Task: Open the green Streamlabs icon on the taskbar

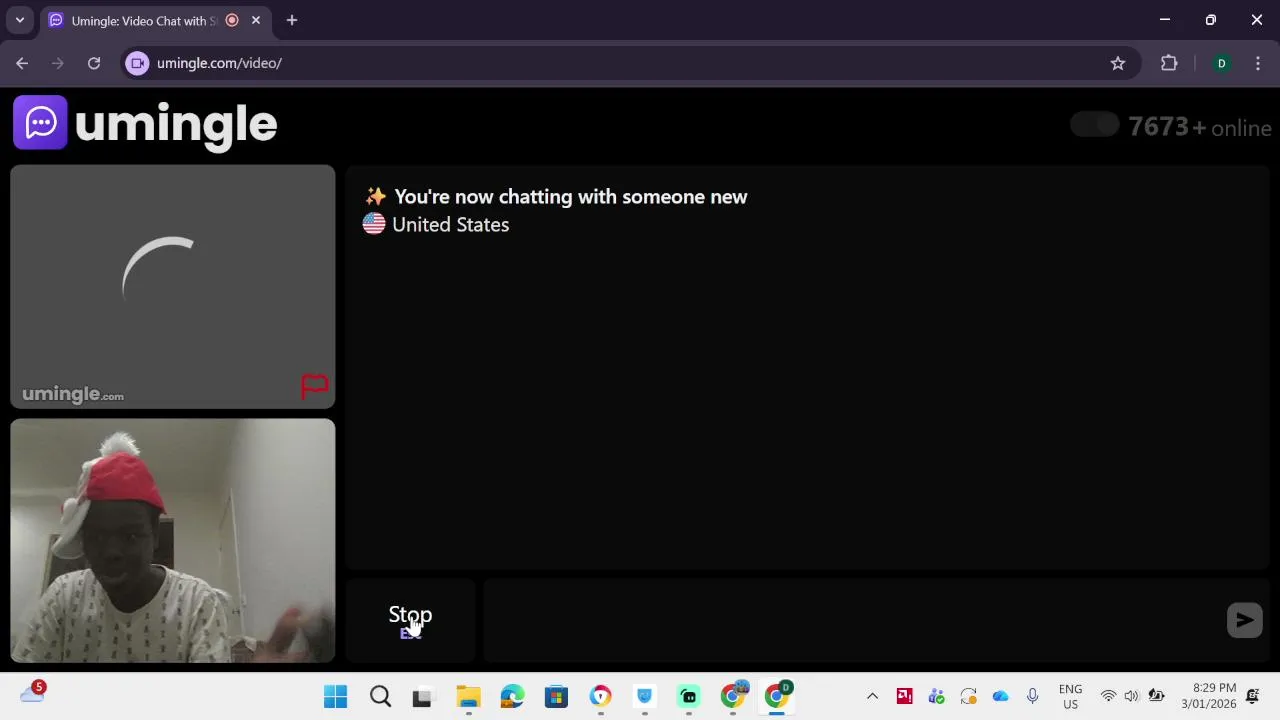Action: 688,696
